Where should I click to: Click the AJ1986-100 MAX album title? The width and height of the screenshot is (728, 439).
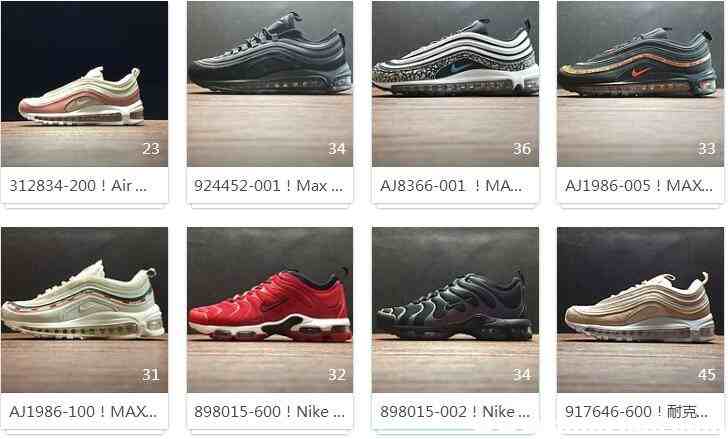point(83,412)
